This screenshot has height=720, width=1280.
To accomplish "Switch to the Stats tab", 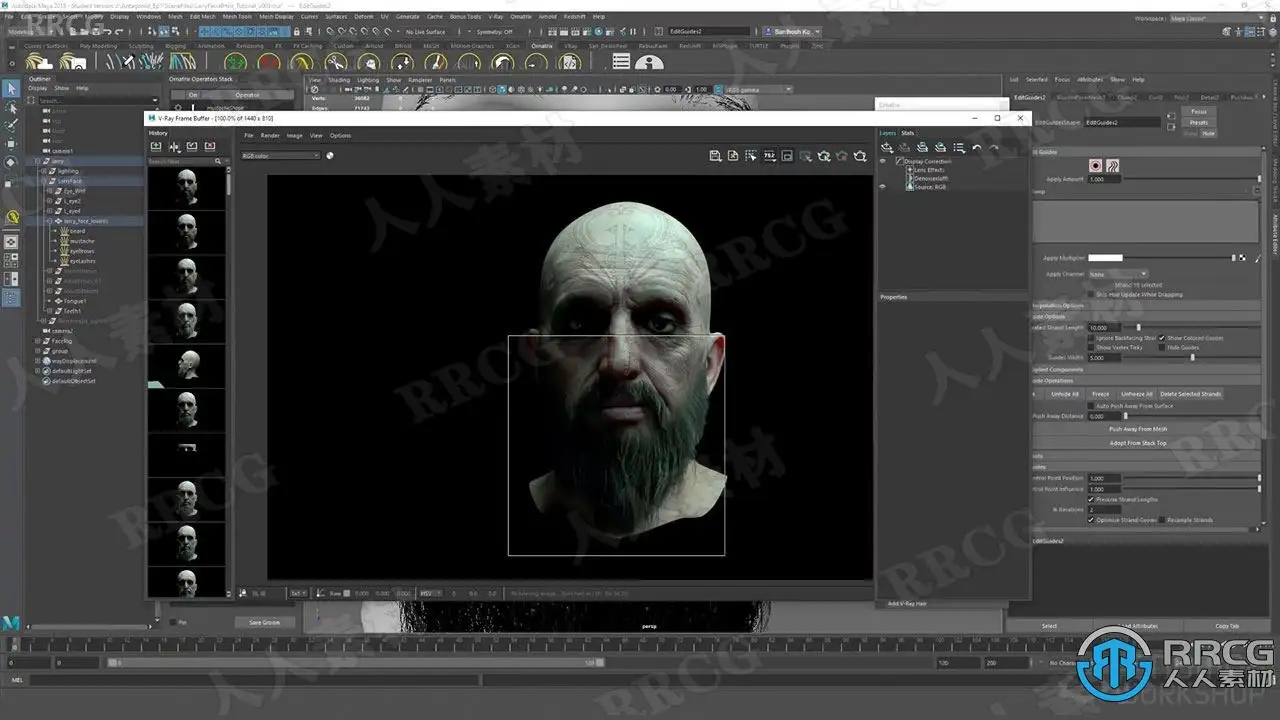I will (x=907, y=133).
